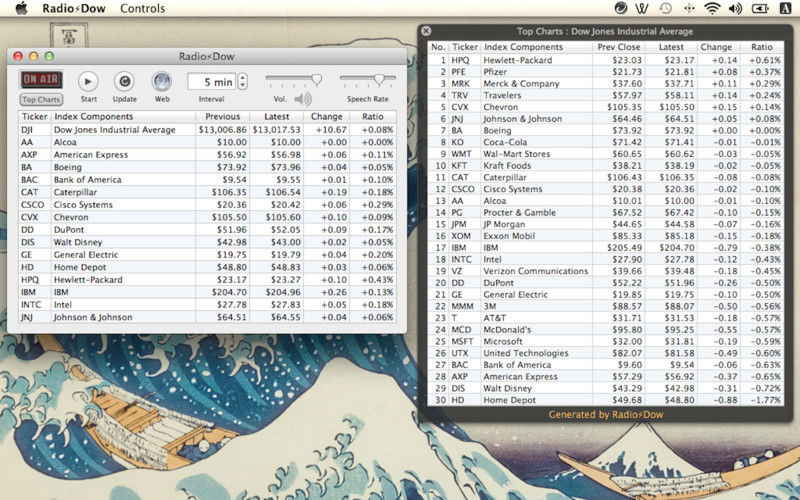The height and width of the screenshot is (500, 800).
Task: Click the battery status menu bar icon
Action: click(760, 8)
